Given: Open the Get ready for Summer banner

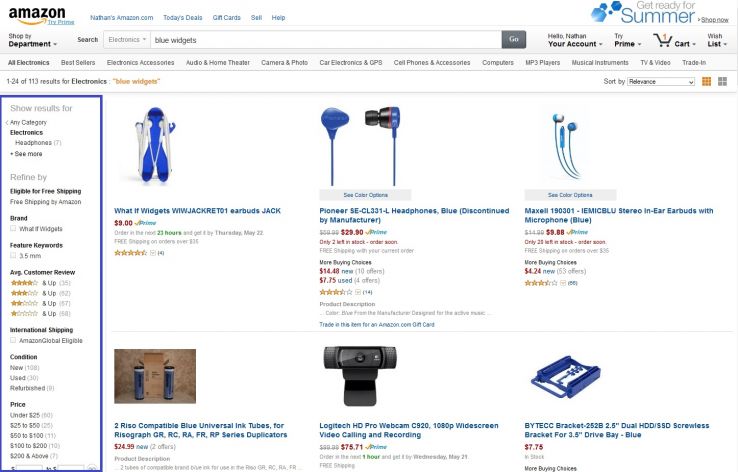Looking at the screenshot, I should coord(659,13).
